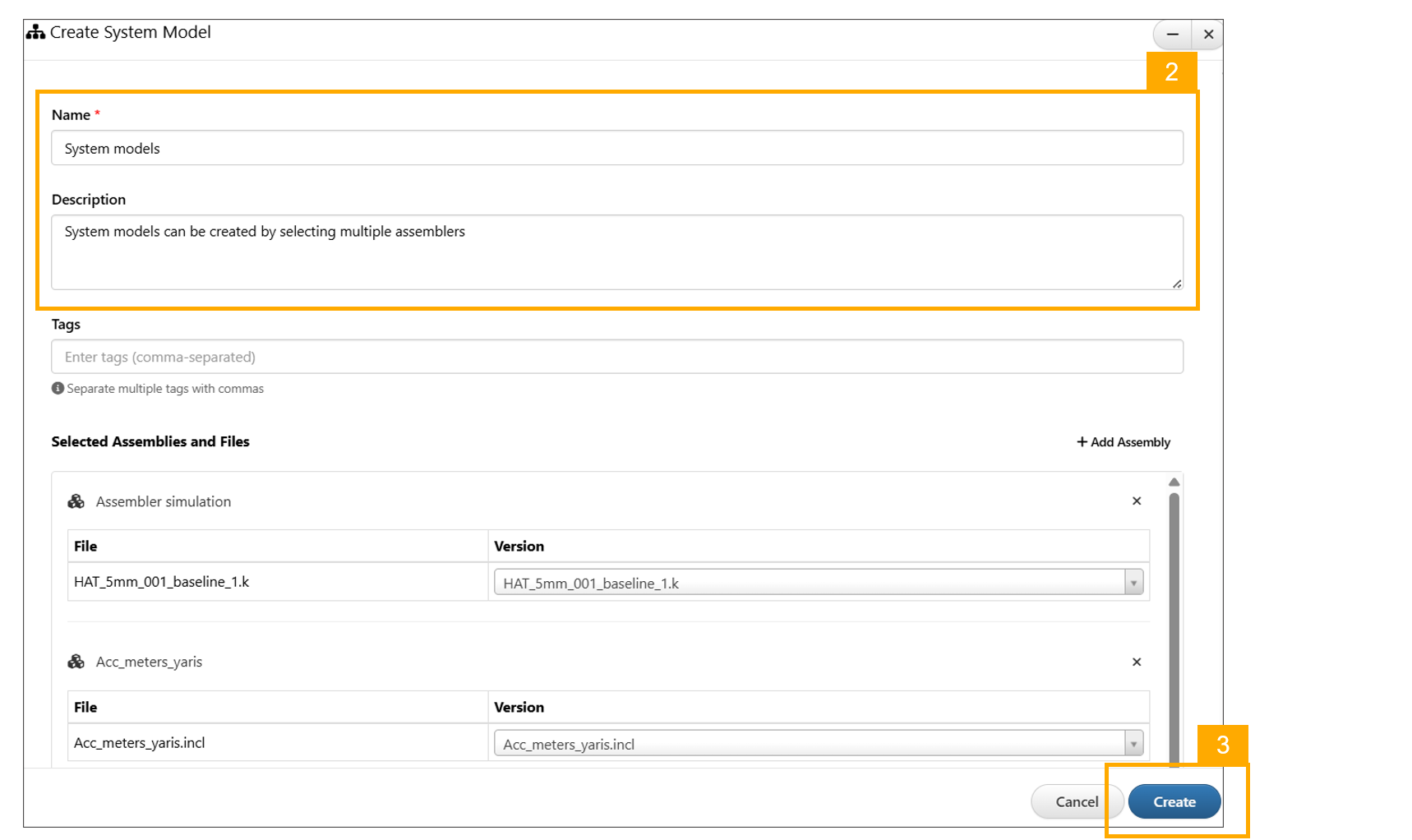Click the Create System Model hierarchy icon
The image size is (1412, 840).
(x=35, y=32)
